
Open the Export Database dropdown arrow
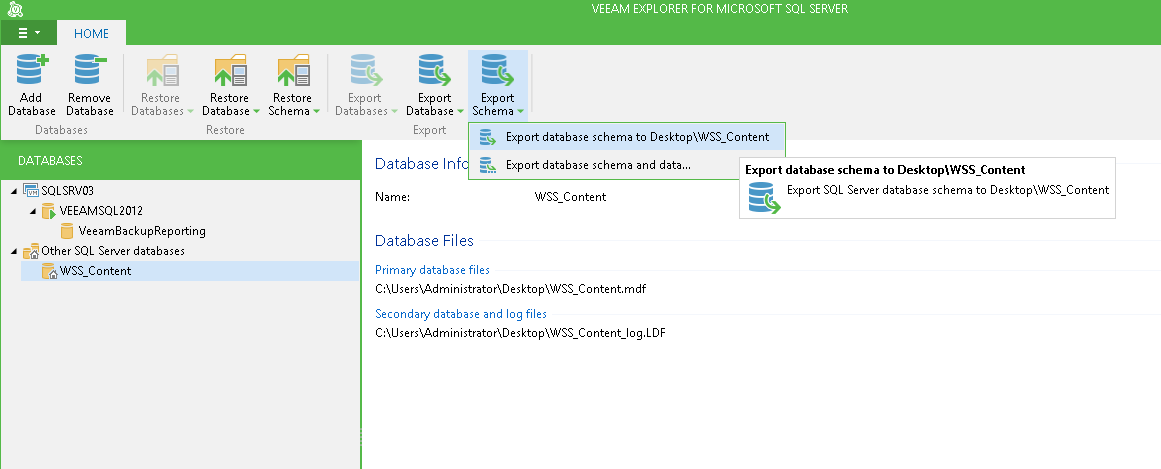[461, 112]
